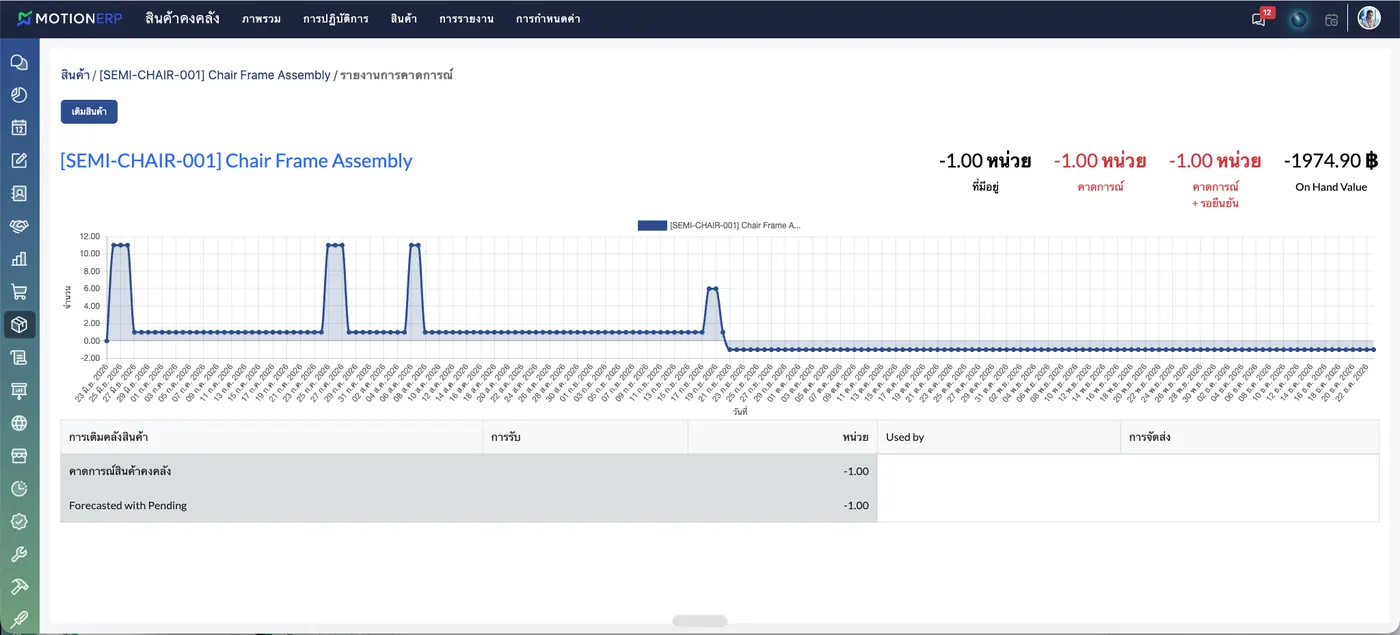Open the approvals check badge sidebar icon

(x=19, y=521)
